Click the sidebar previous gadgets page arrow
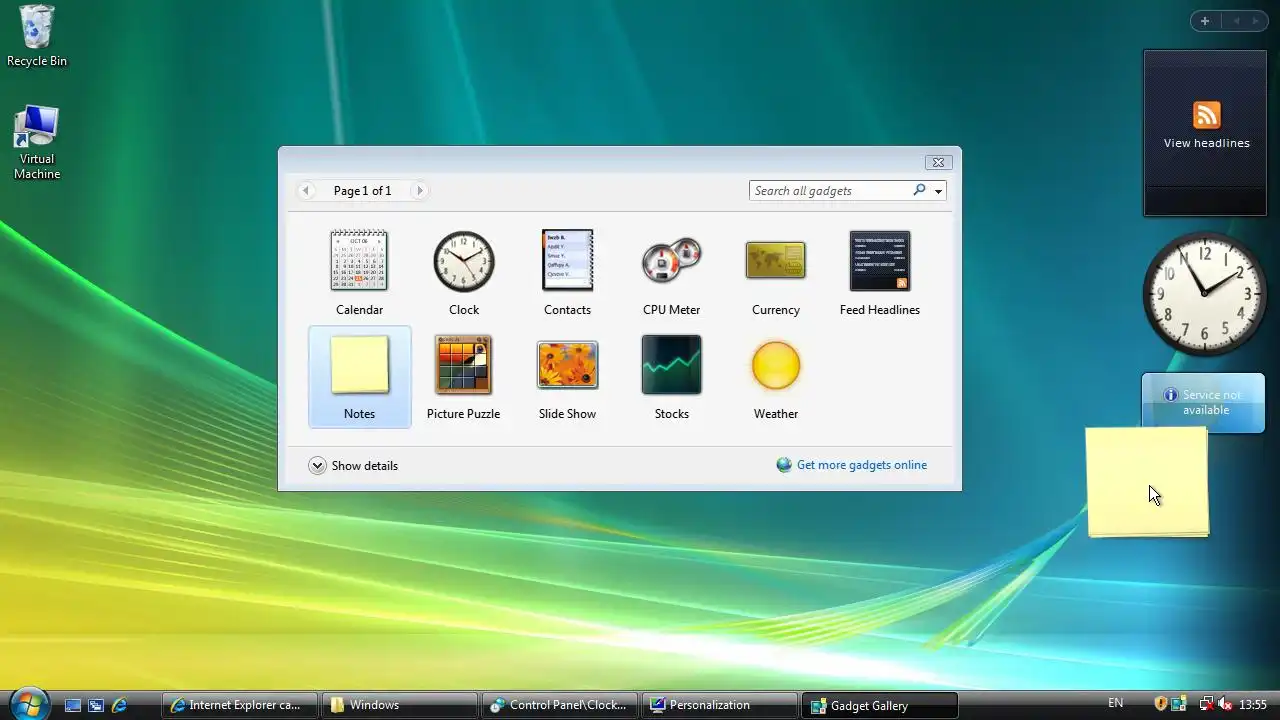The width and height of the screenshot is (1280, 720). (x=1236, y=21)
